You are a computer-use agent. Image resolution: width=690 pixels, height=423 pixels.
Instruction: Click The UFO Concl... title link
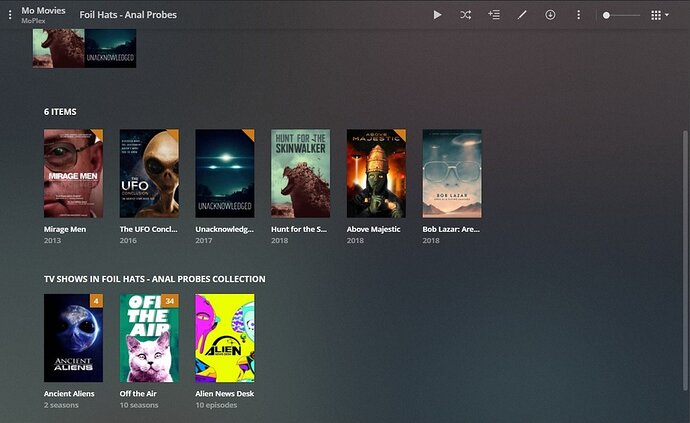pos(148,229)
